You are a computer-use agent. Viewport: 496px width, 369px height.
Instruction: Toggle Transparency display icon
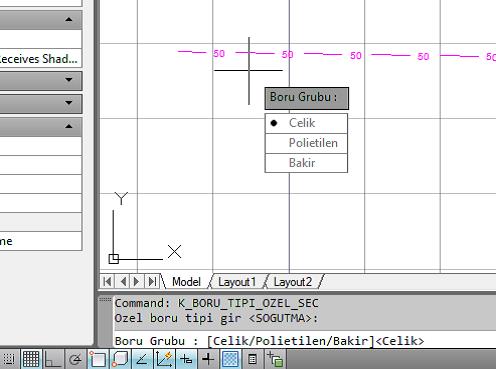point(230,359)
